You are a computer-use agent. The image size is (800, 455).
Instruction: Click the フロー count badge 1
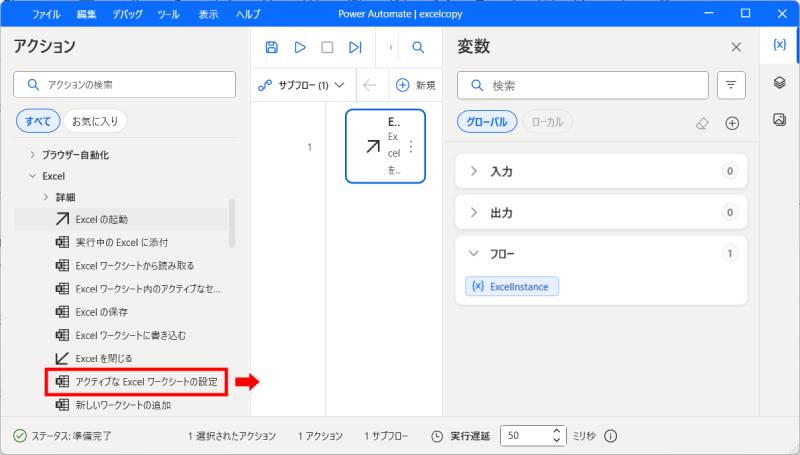coord(730,254)
